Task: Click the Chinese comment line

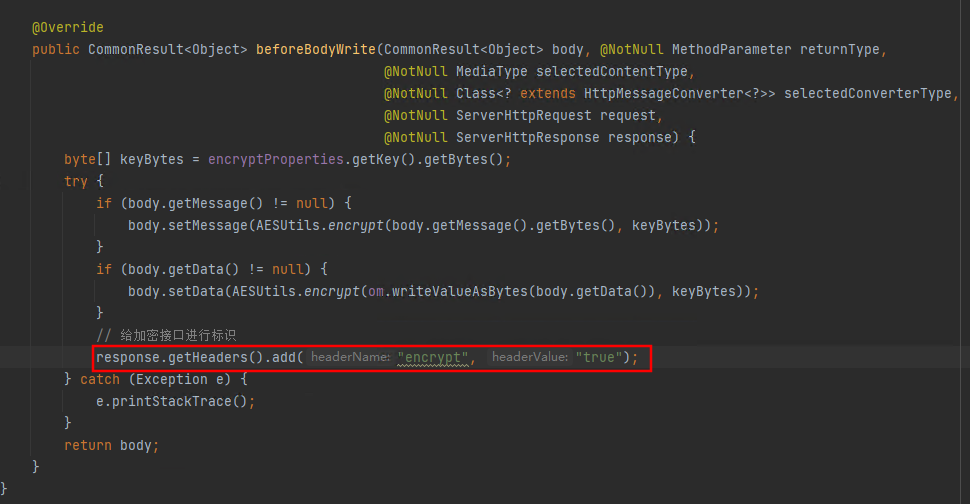Action: click(x=166, y=335)
